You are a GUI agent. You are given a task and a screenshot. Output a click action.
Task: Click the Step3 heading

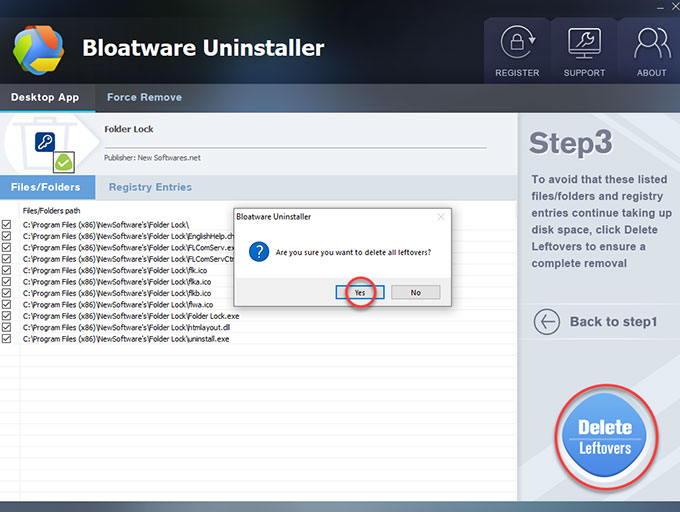(570, 143)
